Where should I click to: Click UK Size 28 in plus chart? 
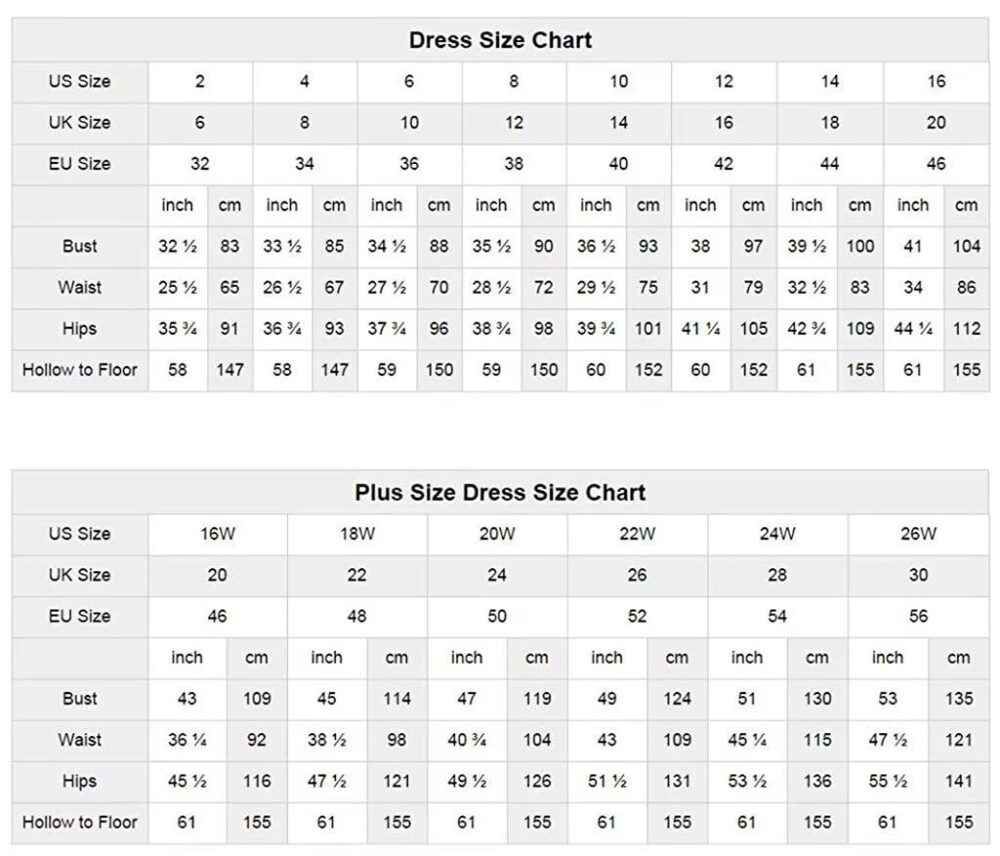(777, 575)
